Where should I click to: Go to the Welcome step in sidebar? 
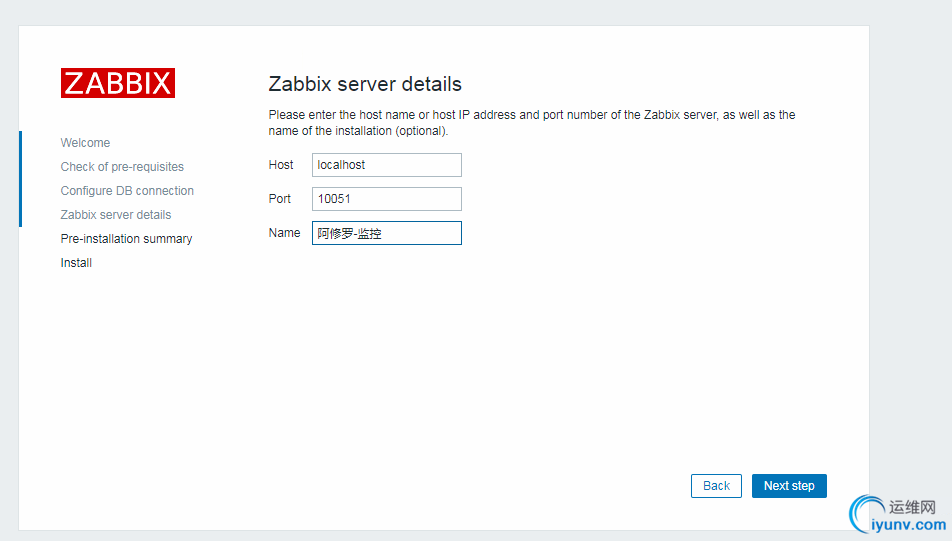coord(85,143)
